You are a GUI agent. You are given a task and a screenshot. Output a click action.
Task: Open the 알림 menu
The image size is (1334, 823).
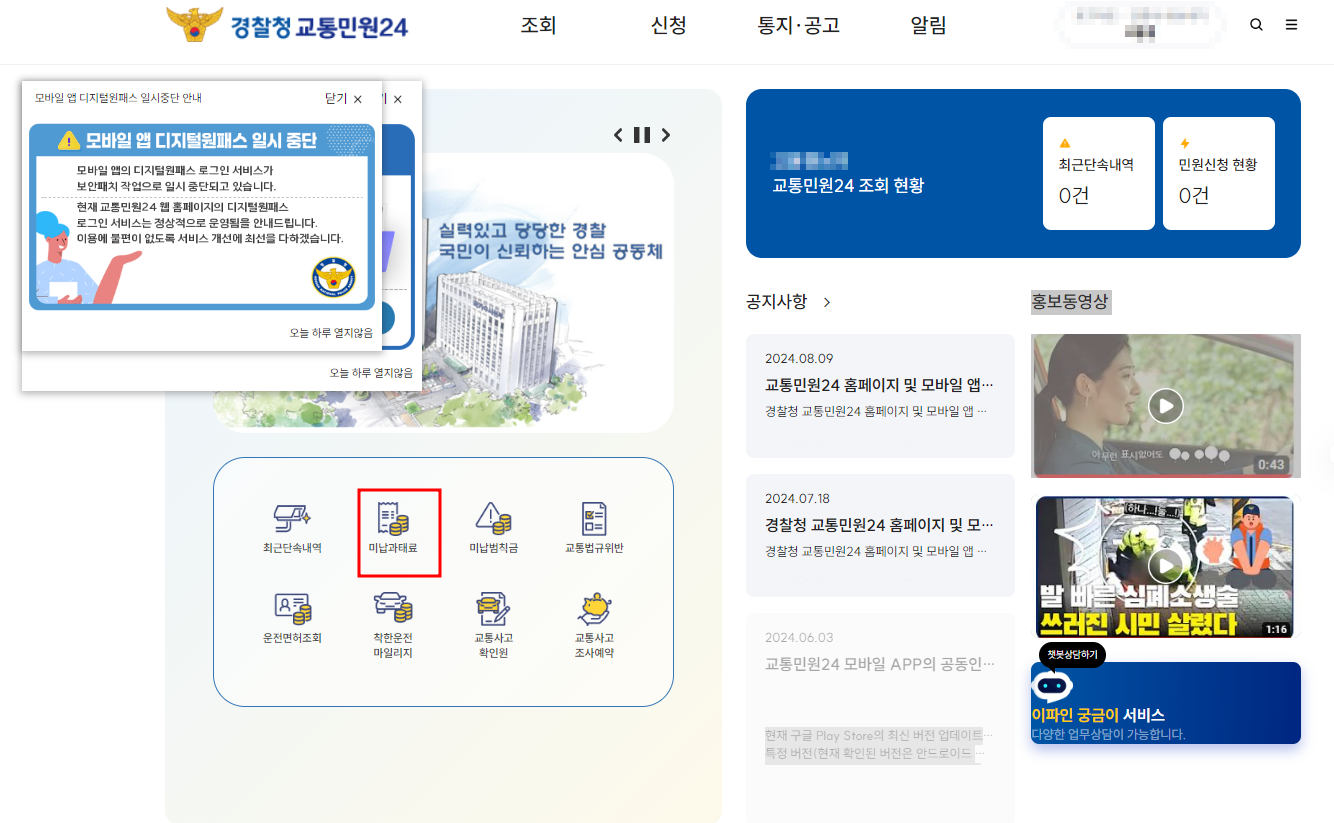[928, 26]
